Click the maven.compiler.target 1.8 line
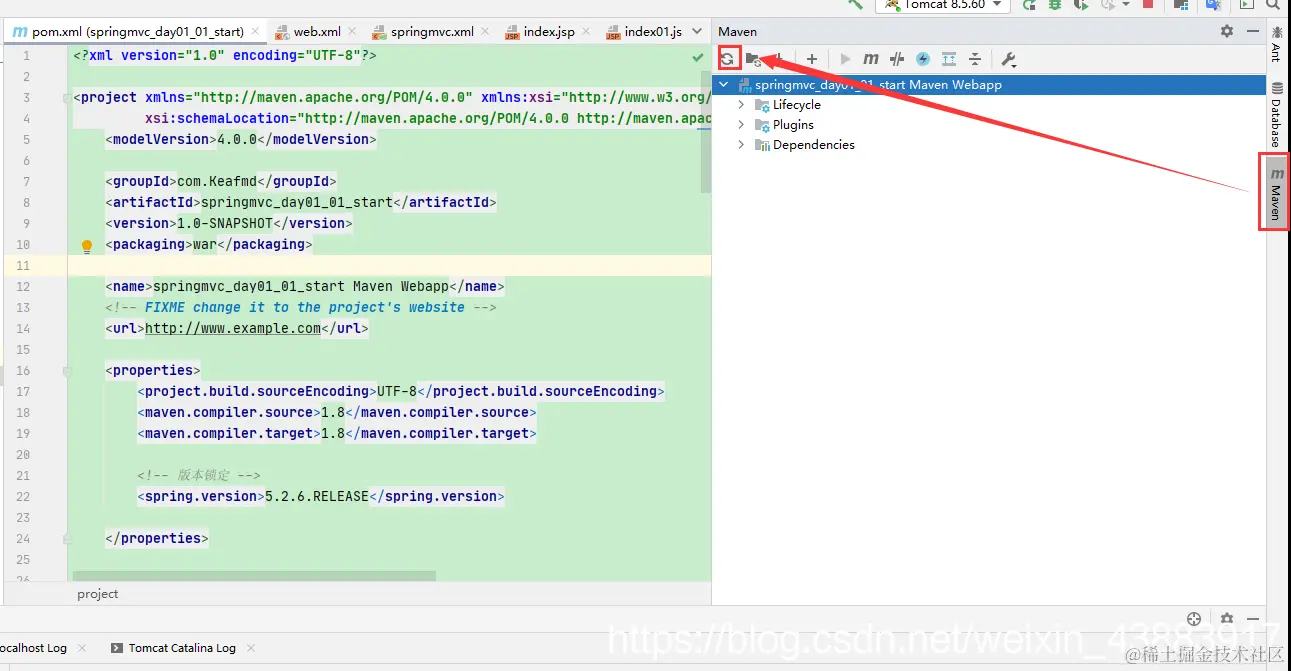The image size is (1291, 671). point(337,434)
